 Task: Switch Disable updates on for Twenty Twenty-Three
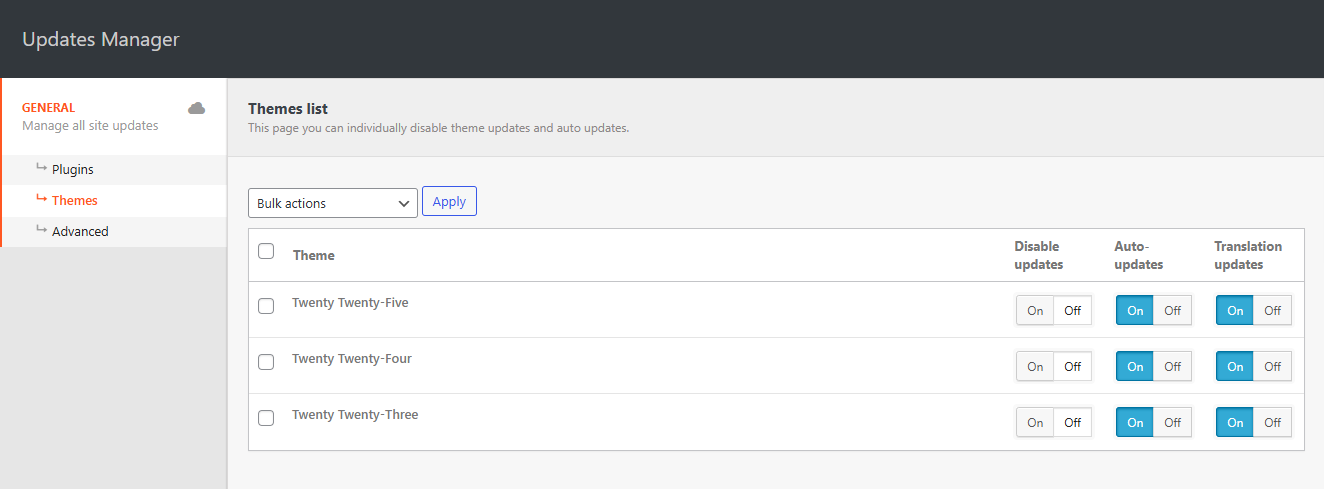point(1035,423)
